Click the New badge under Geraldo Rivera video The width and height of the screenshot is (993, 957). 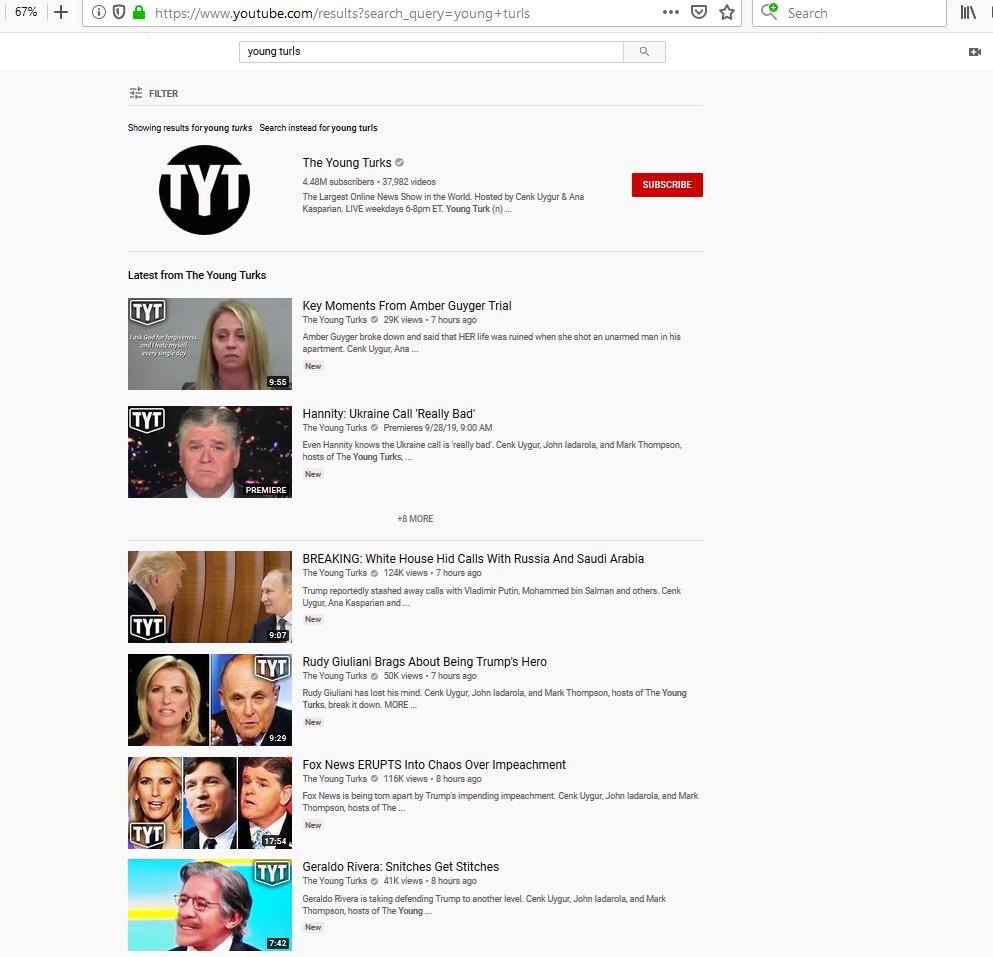coord(313,927)
